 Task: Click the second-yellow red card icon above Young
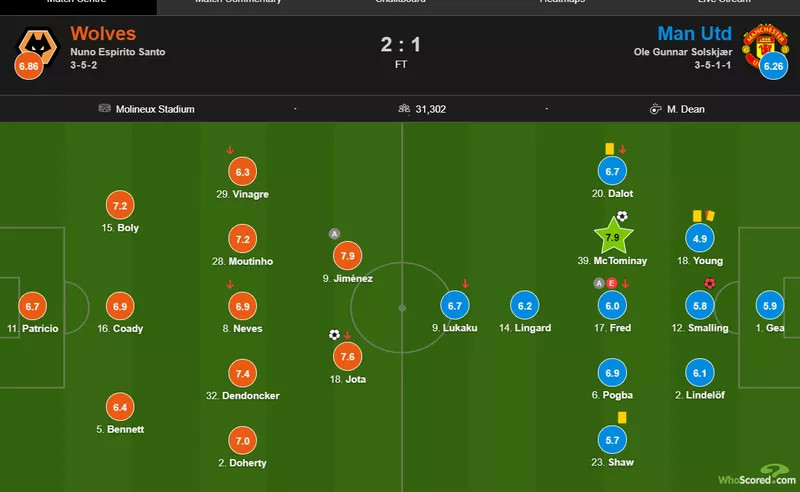click(x=710, y=215)
